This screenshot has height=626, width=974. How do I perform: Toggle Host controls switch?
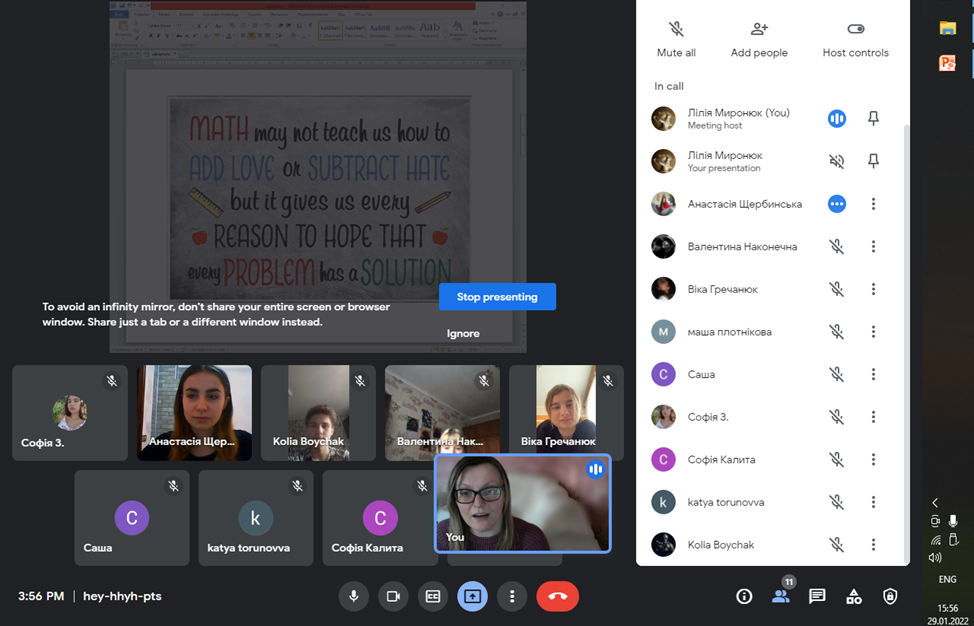click(855, 29)
